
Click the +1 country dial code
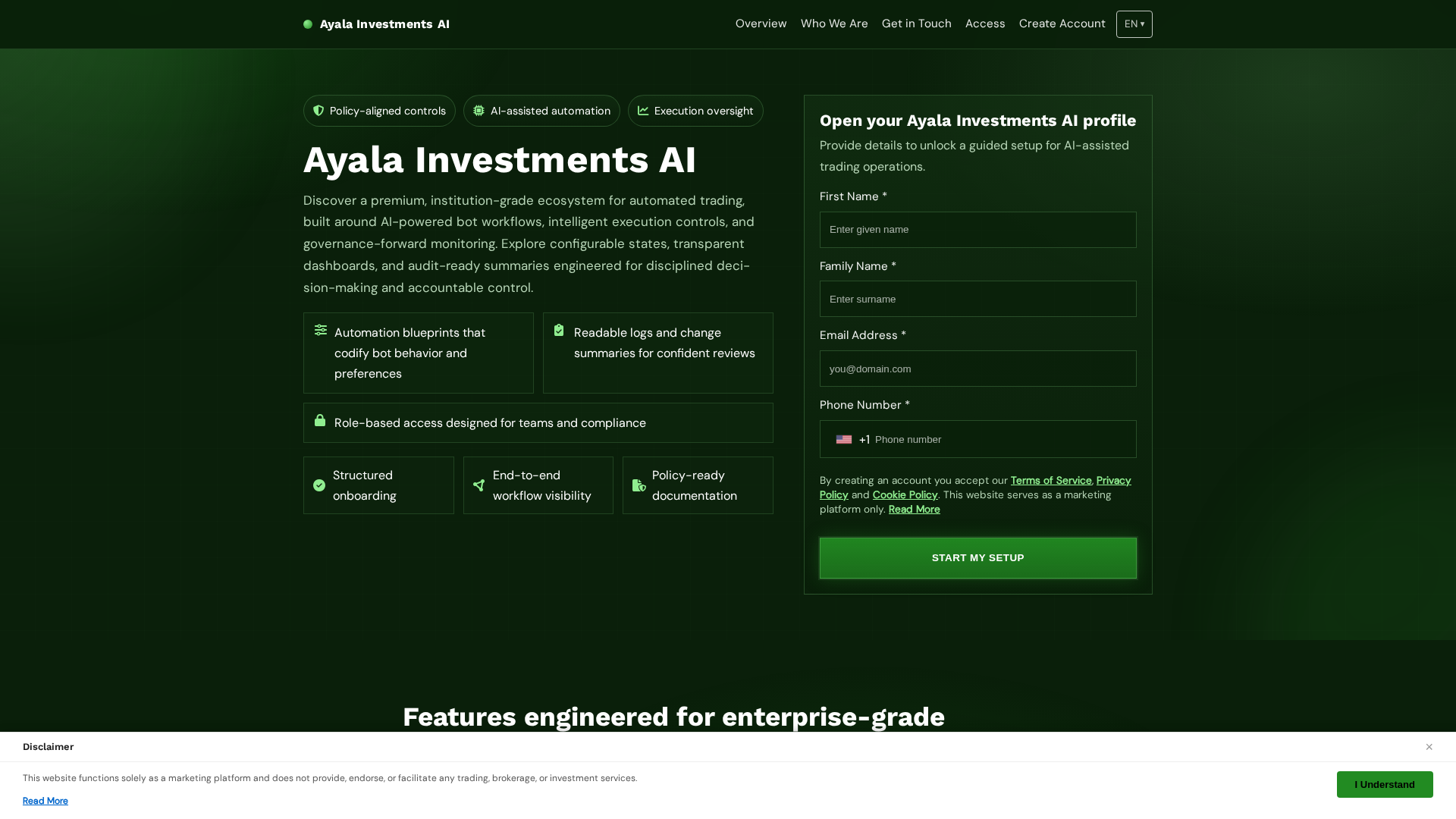tap(864, 440)
